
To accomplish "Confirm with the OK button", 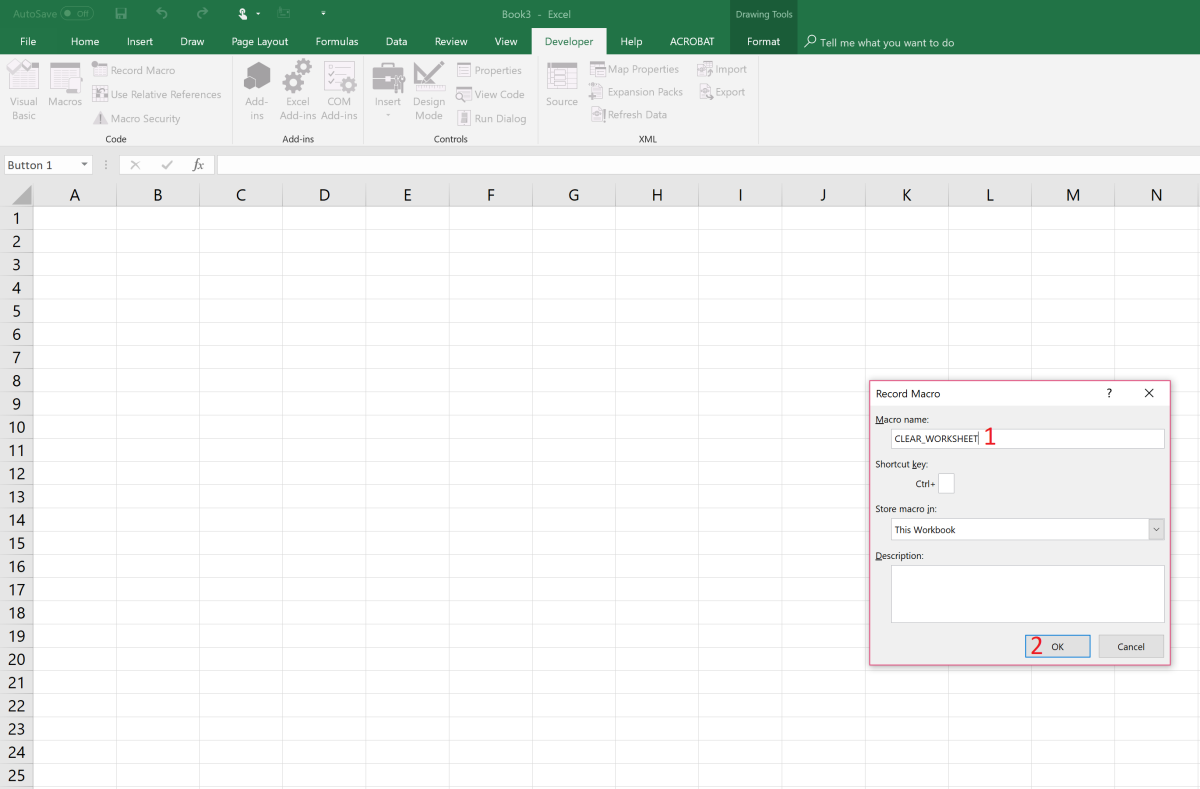I will [1057, 646].
